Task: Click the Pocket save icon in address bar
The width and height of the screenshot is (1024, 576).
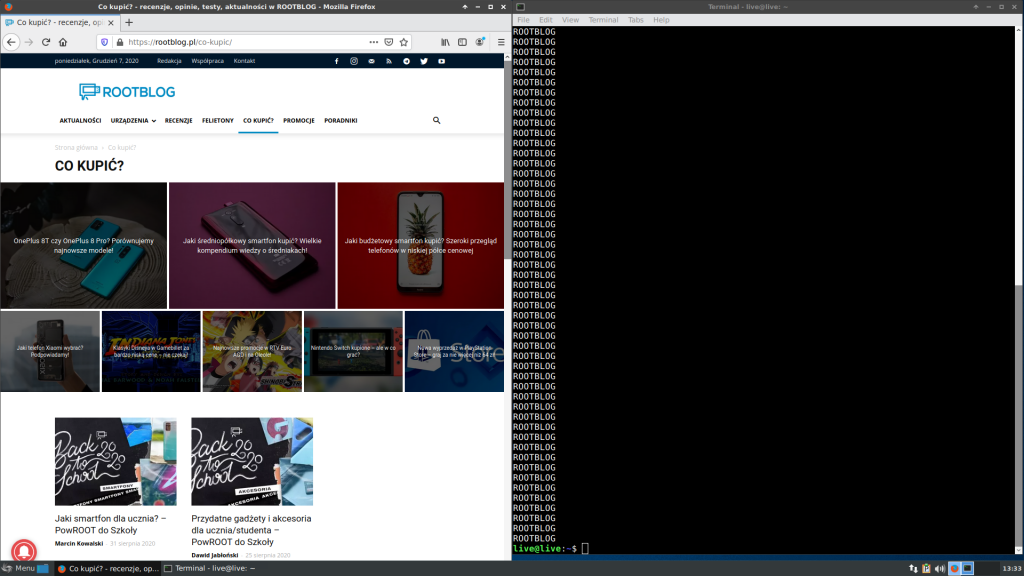Action: [387, 42]
